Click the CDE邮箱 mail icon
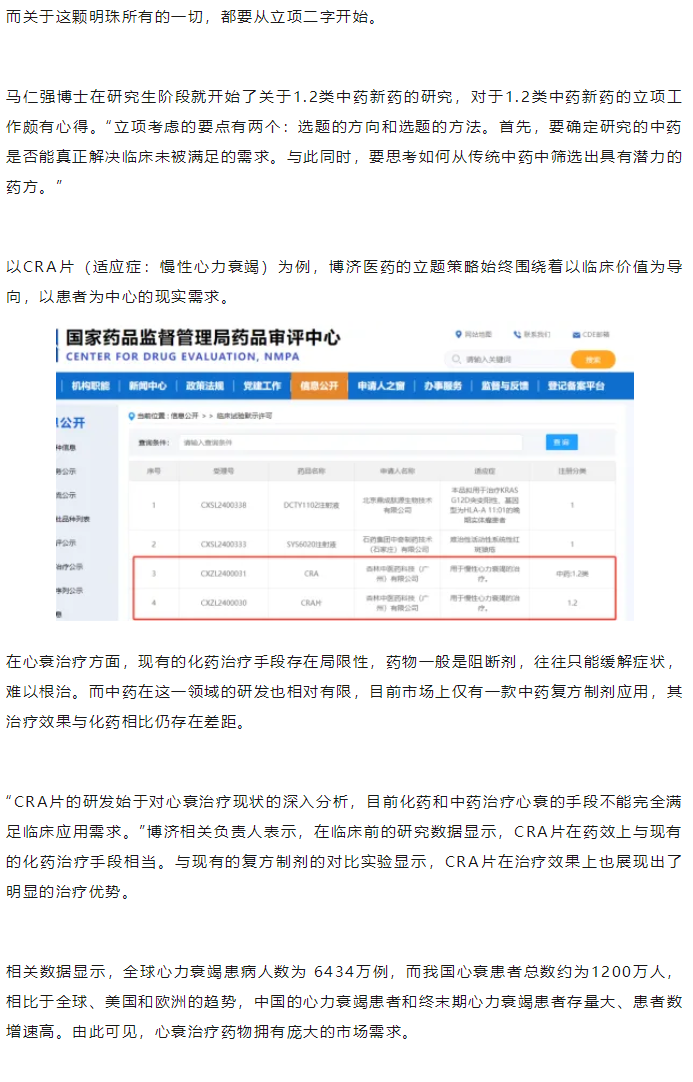 577,334
